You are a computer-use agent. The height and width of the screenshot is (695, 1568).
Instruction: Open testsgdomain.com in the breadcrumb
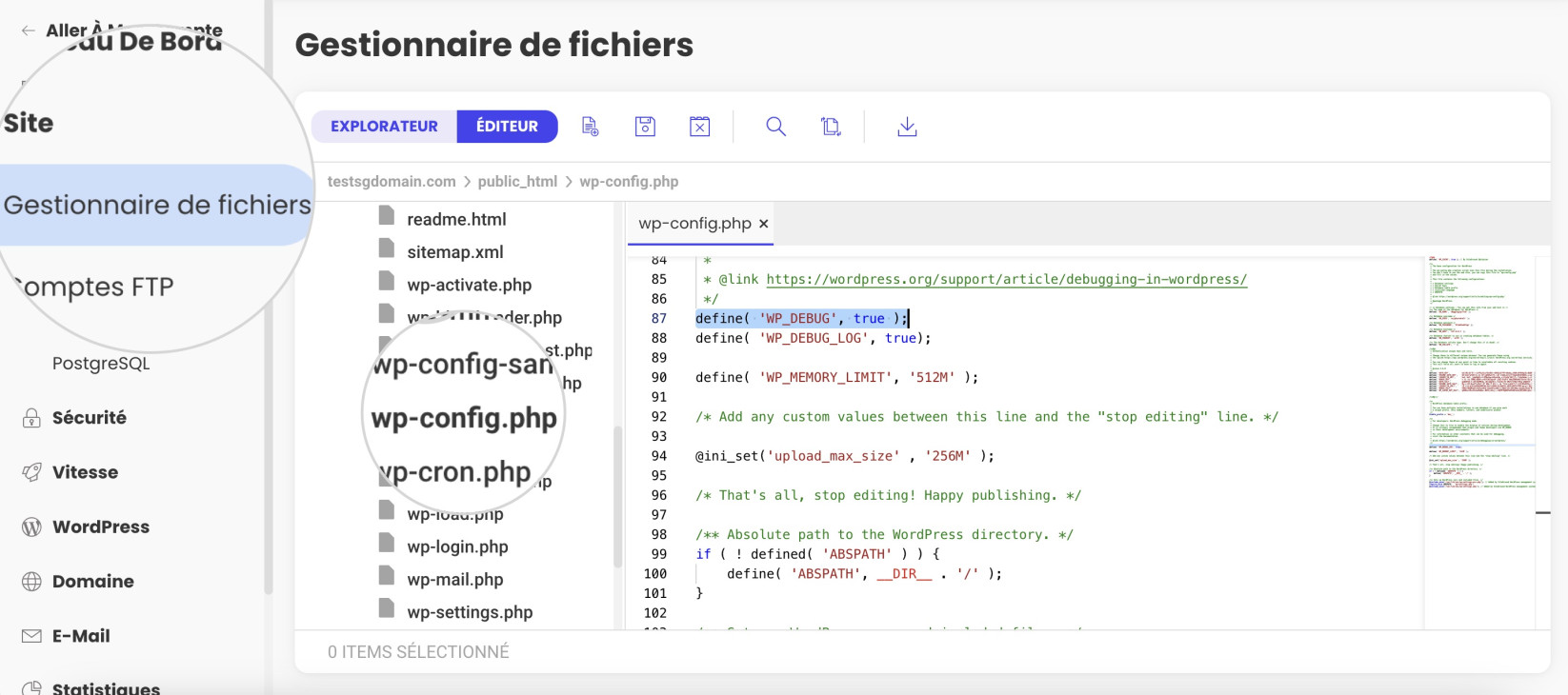tap(392, 182)
